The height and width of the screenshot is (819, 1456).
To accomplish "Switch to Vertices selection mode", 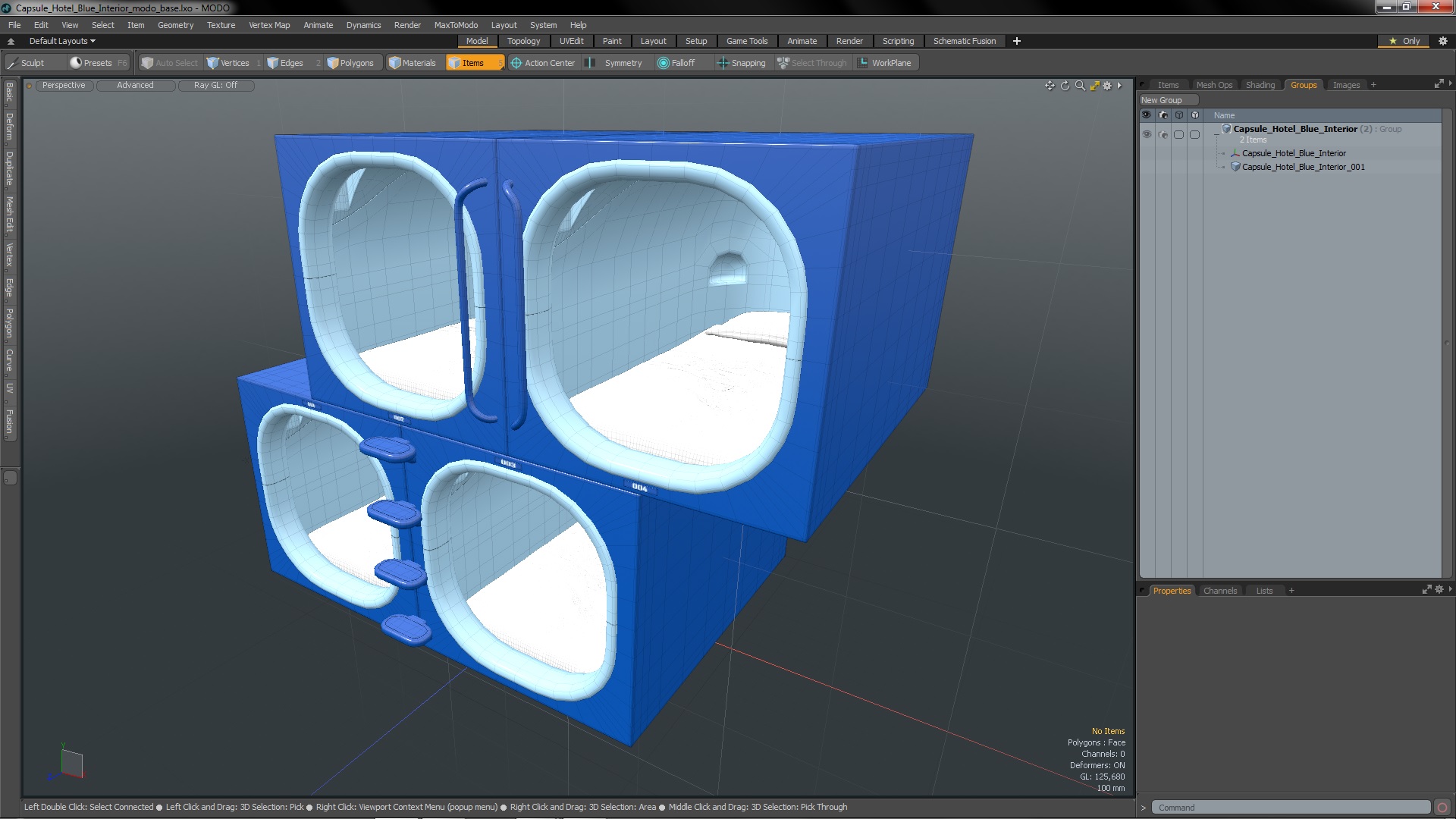I will click(x=227, y=63).
